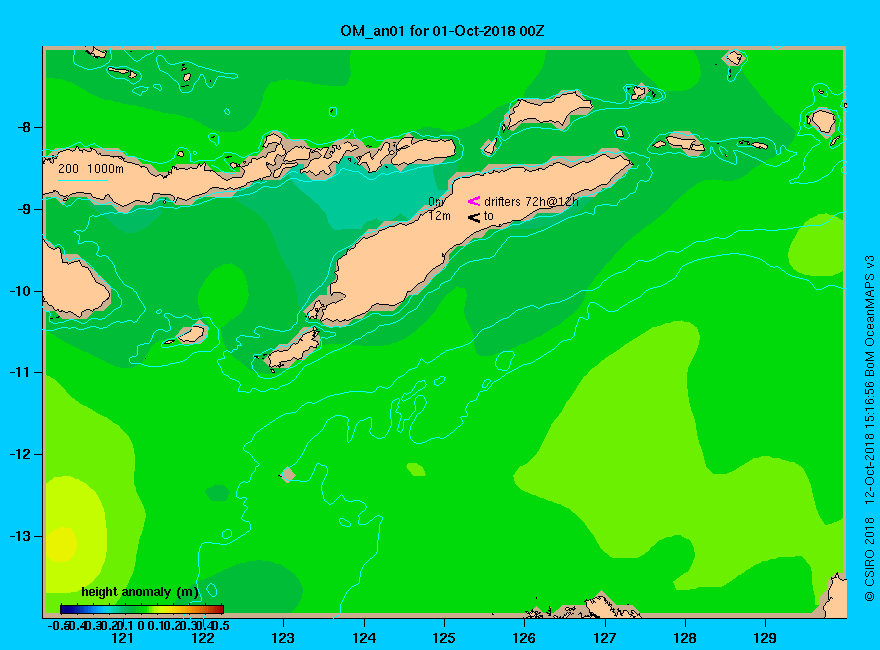Click the '126' longitude axis label

pyautogui.click(x=524, y=638)
